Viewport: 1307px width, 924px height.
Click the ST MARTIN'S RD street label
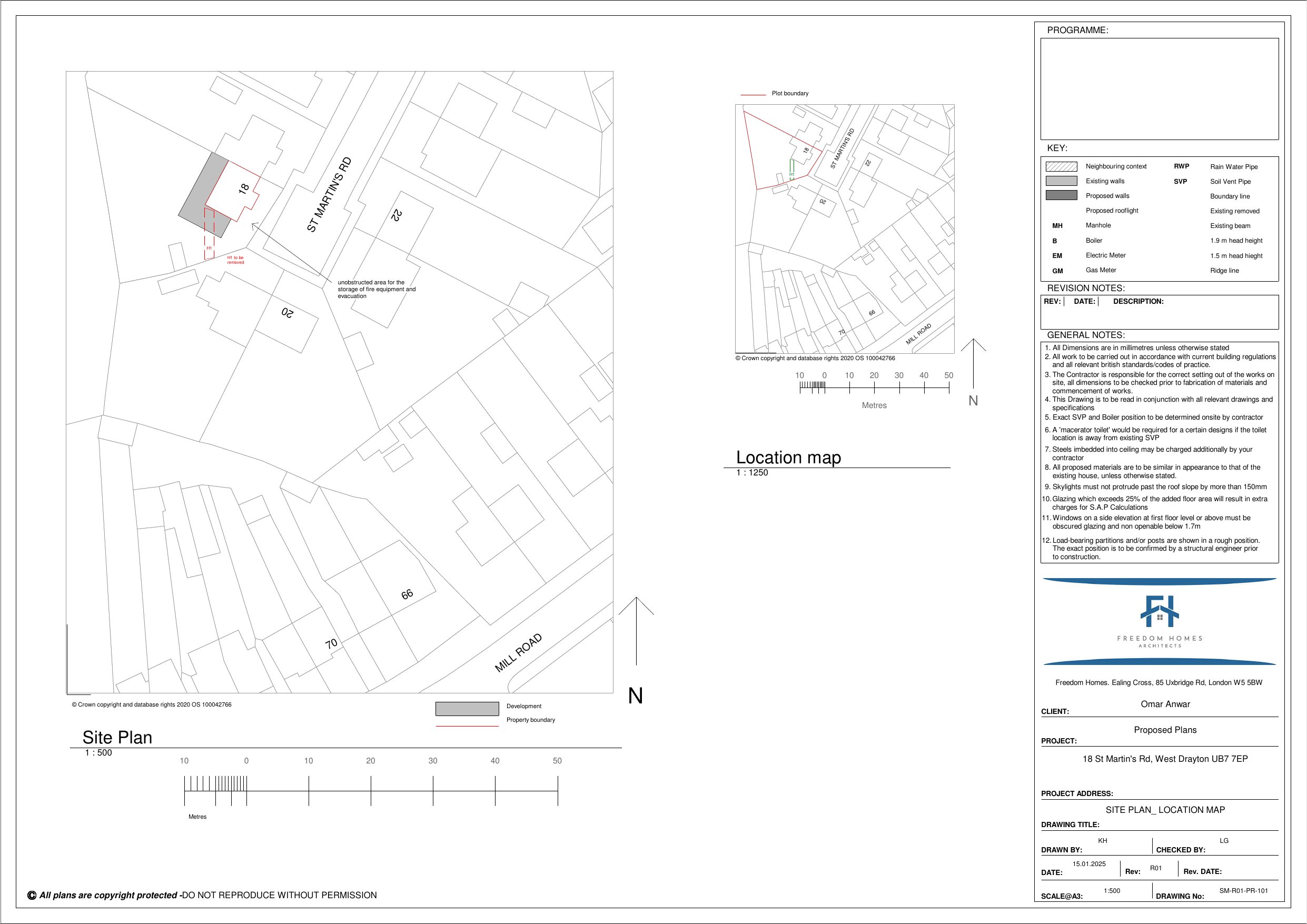(x=329, y=195)
